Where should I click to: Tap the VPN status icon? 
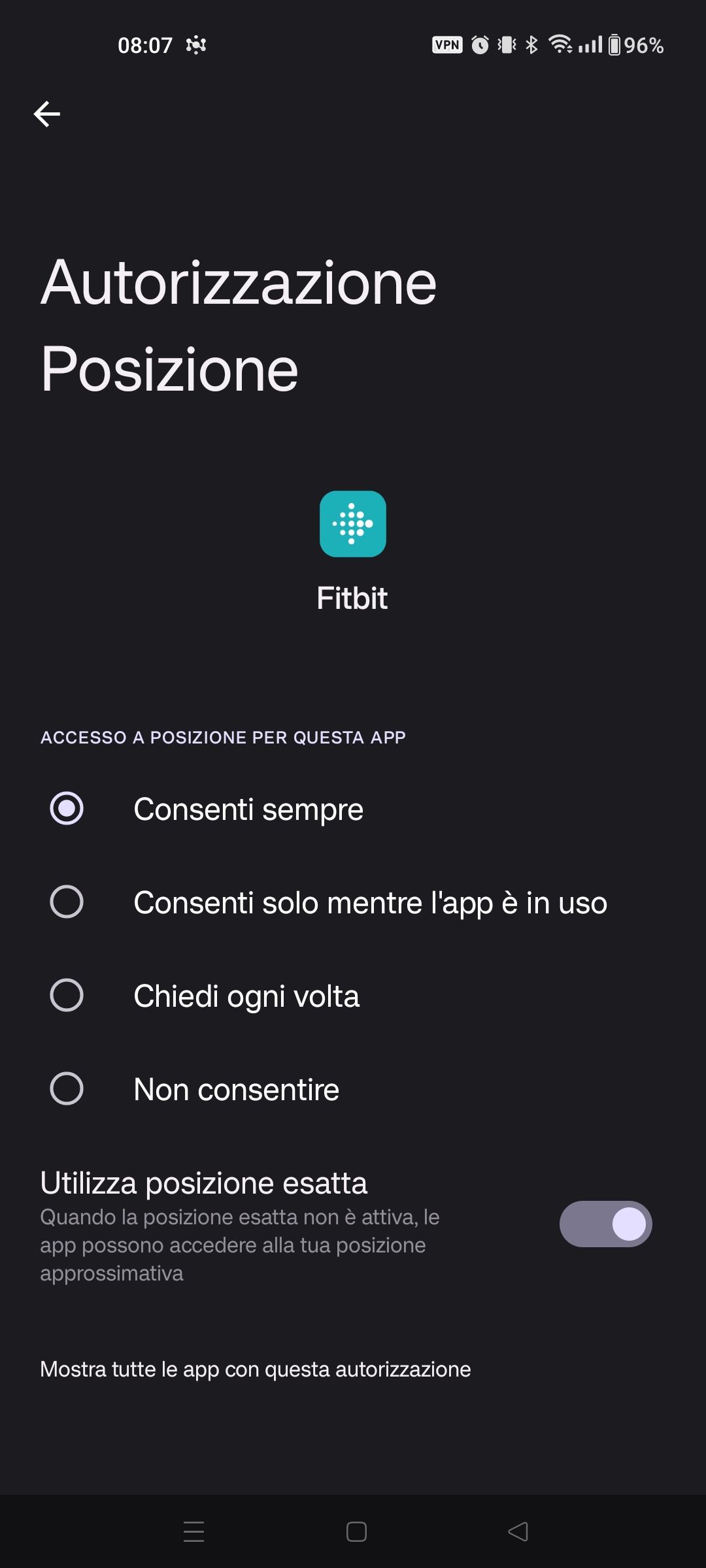click(447, 45)
